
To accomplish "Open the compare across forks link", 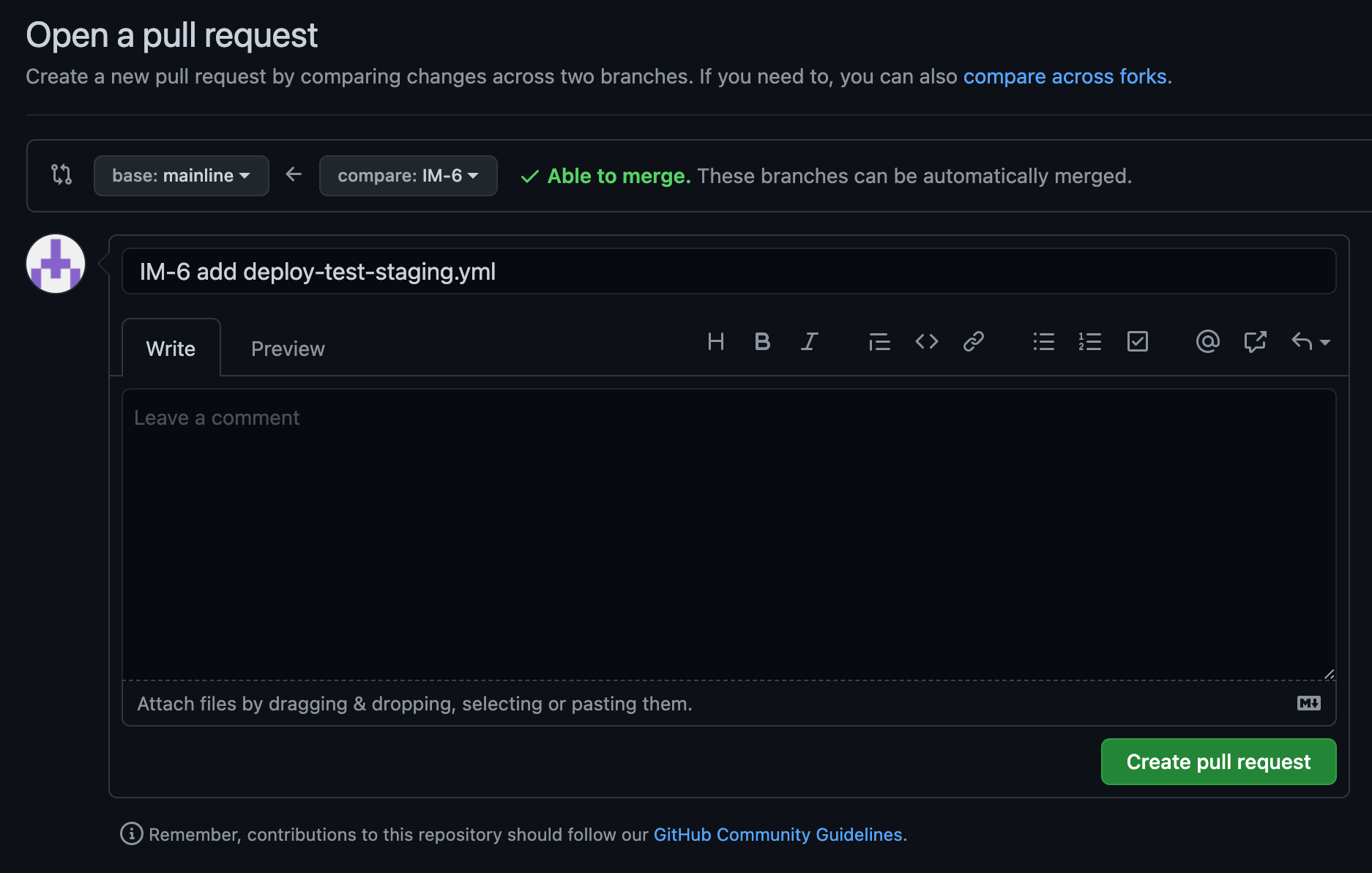I will pyautogui.click(x=1065, y=76).
